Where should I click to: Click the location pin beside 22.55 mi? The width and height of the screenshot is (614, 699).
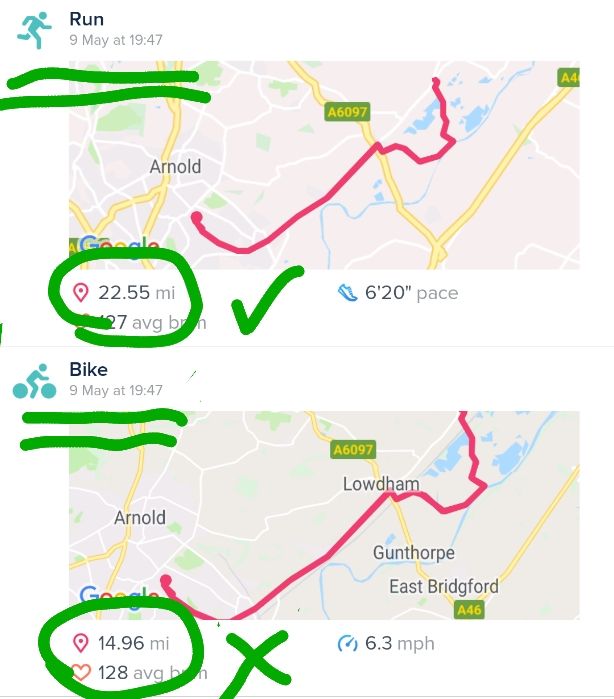tap(81, 293)
